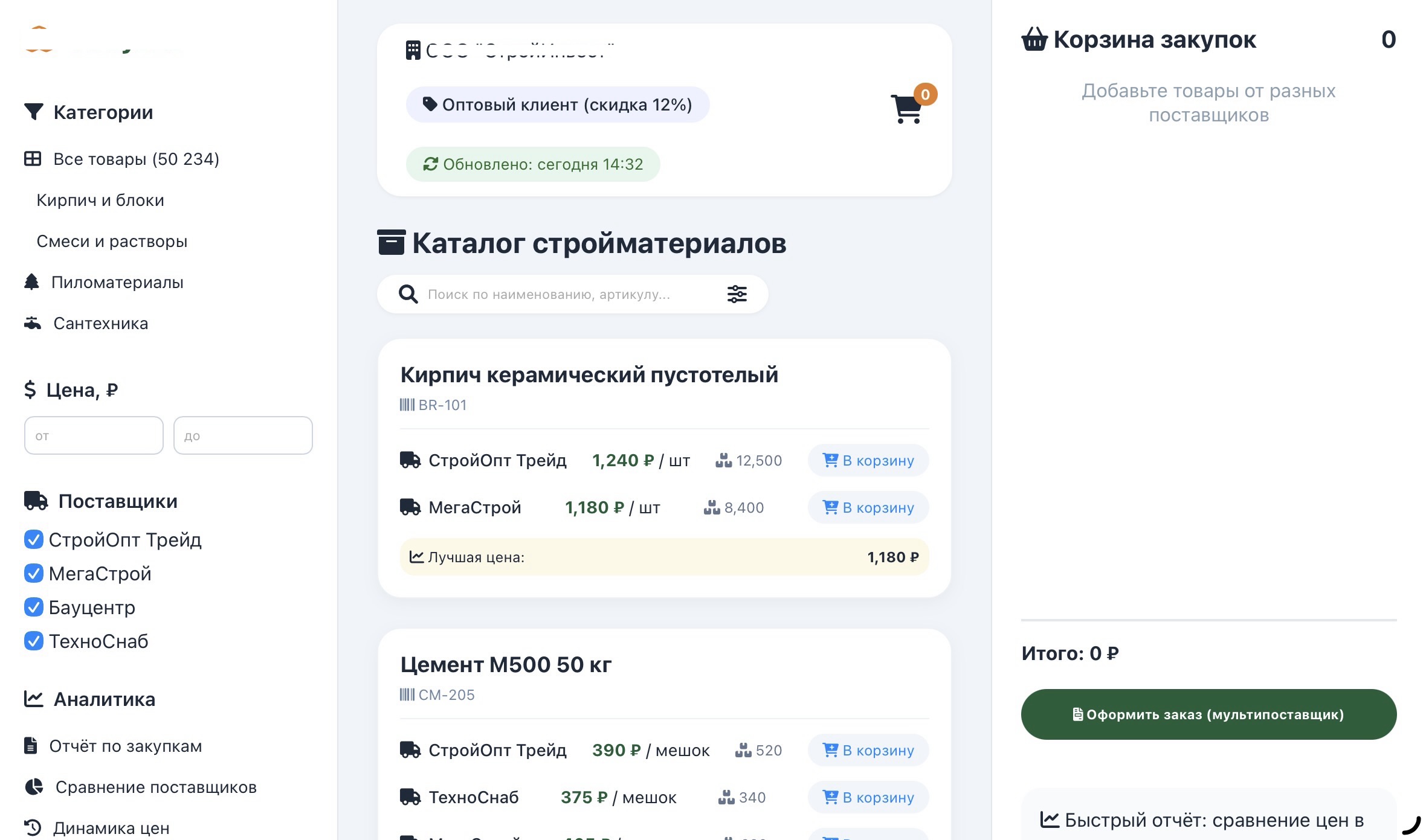Click the refresh icon in Обновлено badge

click(x=430, y=164)
